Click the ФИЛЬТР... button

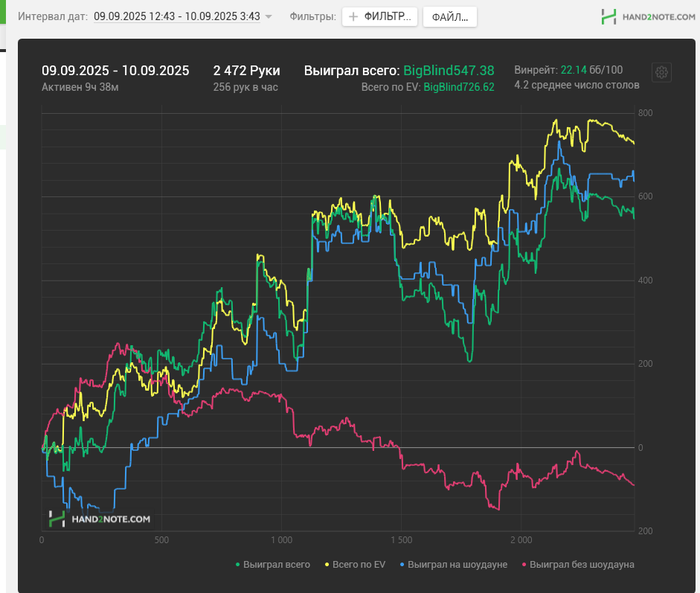(x=379, y=17)
